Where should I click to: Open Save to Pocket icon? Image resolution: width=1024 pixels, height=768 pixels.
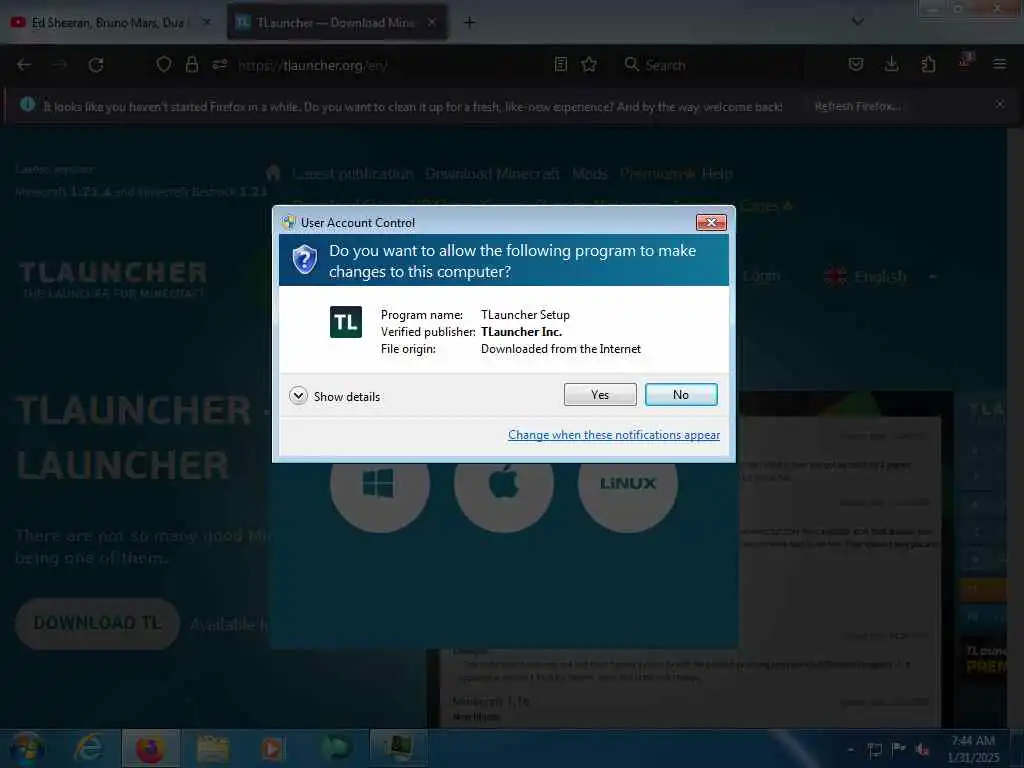(856, 64)
